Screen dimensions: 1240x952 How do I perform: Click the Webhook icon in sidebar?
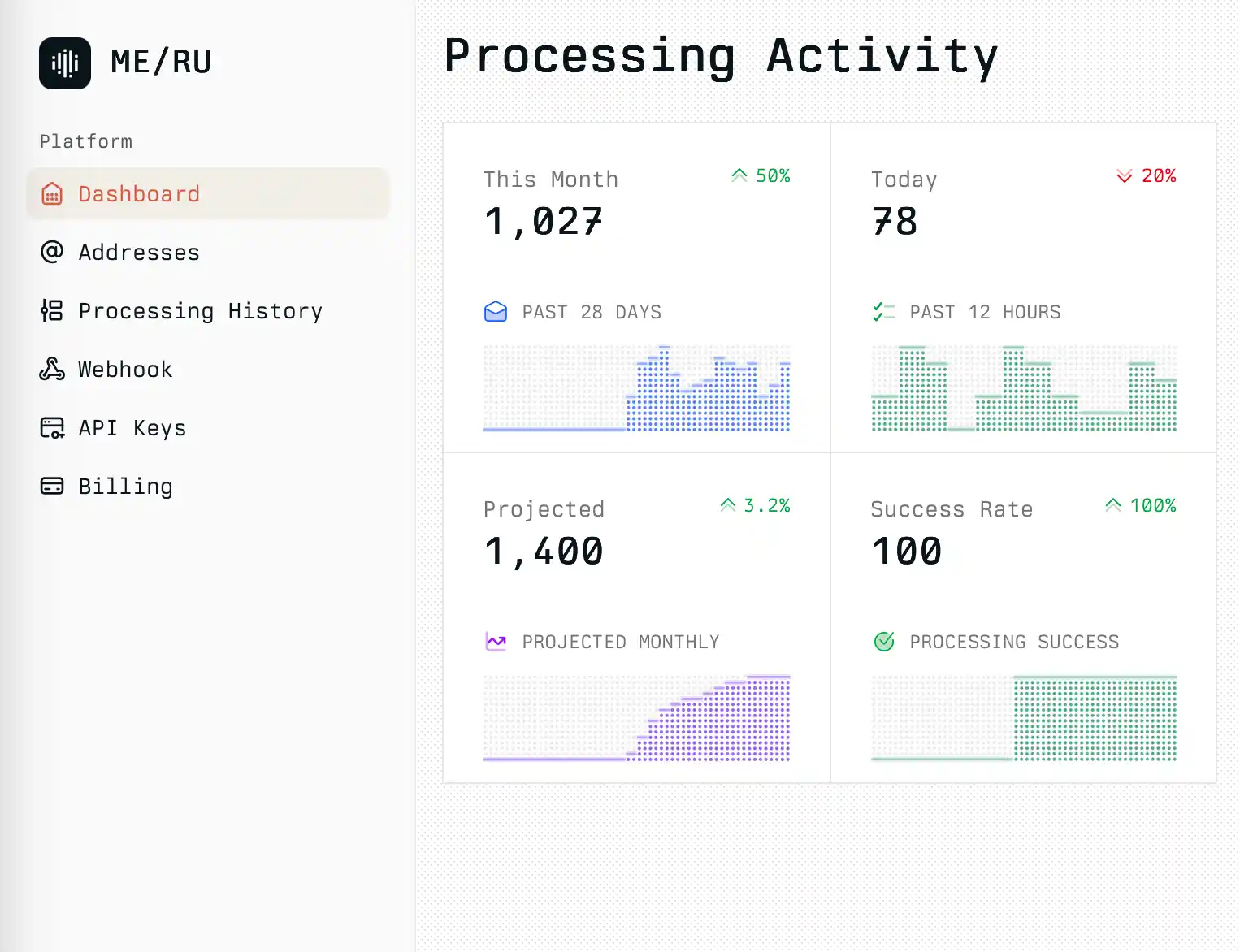(52, 369)
